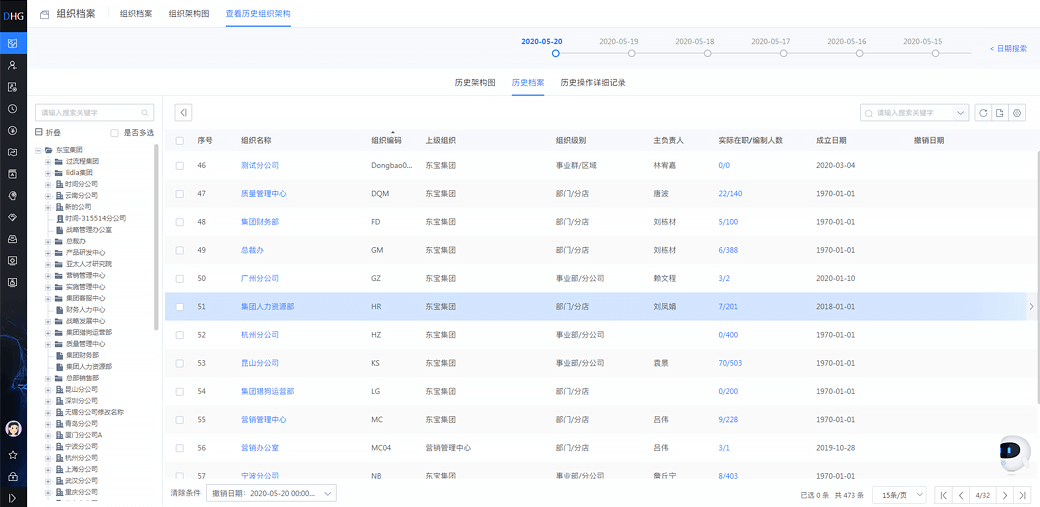Select the 2020-05-18 timeline point
The height and width of the screenshot is (507, 1040).
click(x=708, y=53)
